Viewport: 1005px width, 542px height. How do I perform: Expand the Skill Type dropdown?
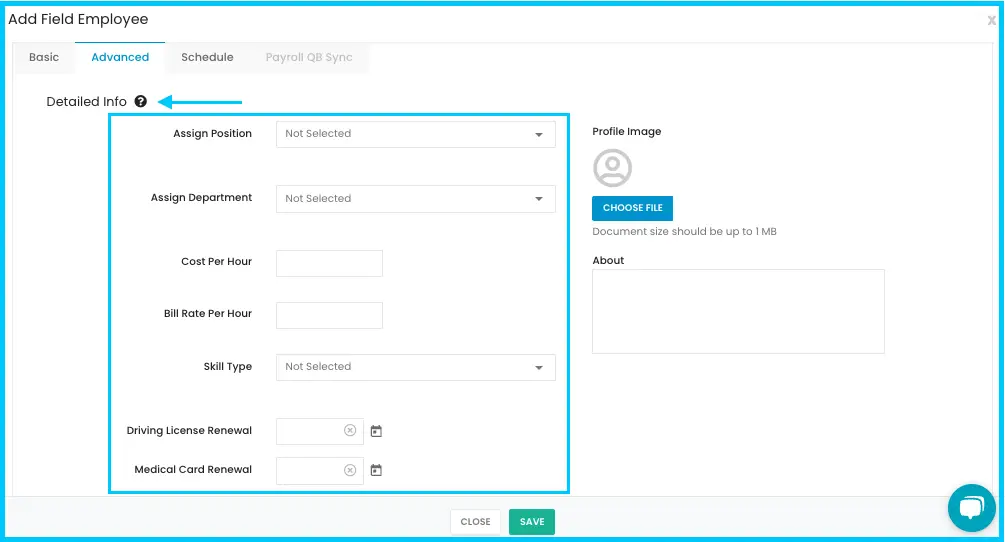pos(416,368)
